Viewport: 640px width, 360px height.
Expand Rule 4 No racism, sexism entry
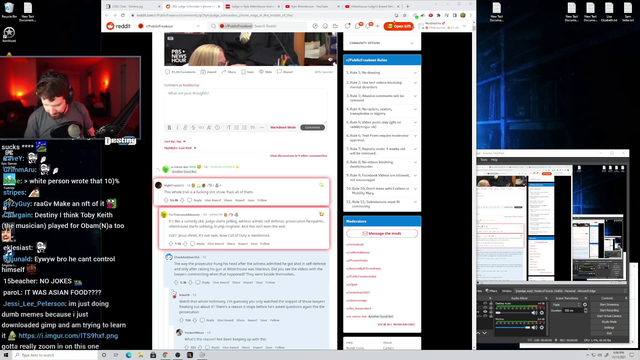pos(382,111)
